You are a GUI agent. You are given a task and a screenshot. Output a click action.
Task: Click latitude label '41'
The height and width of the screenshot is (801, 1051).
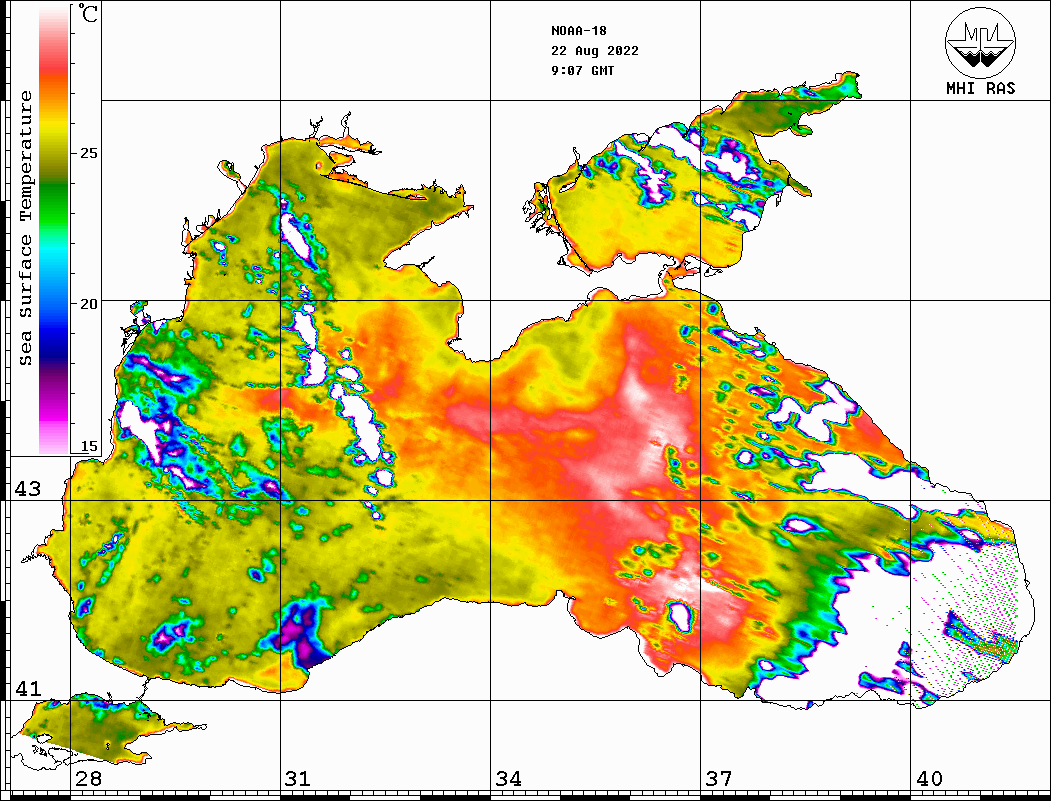[x=28, y=688]
